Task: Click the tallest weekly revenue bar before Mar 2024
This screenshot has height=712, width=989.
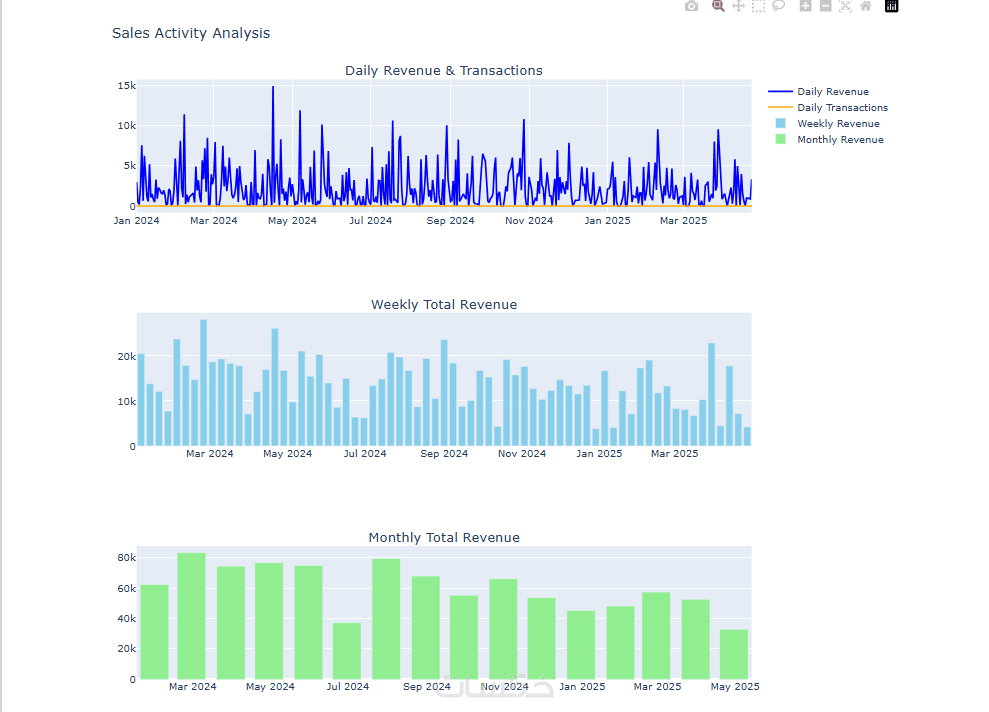Action: point(203,382)
